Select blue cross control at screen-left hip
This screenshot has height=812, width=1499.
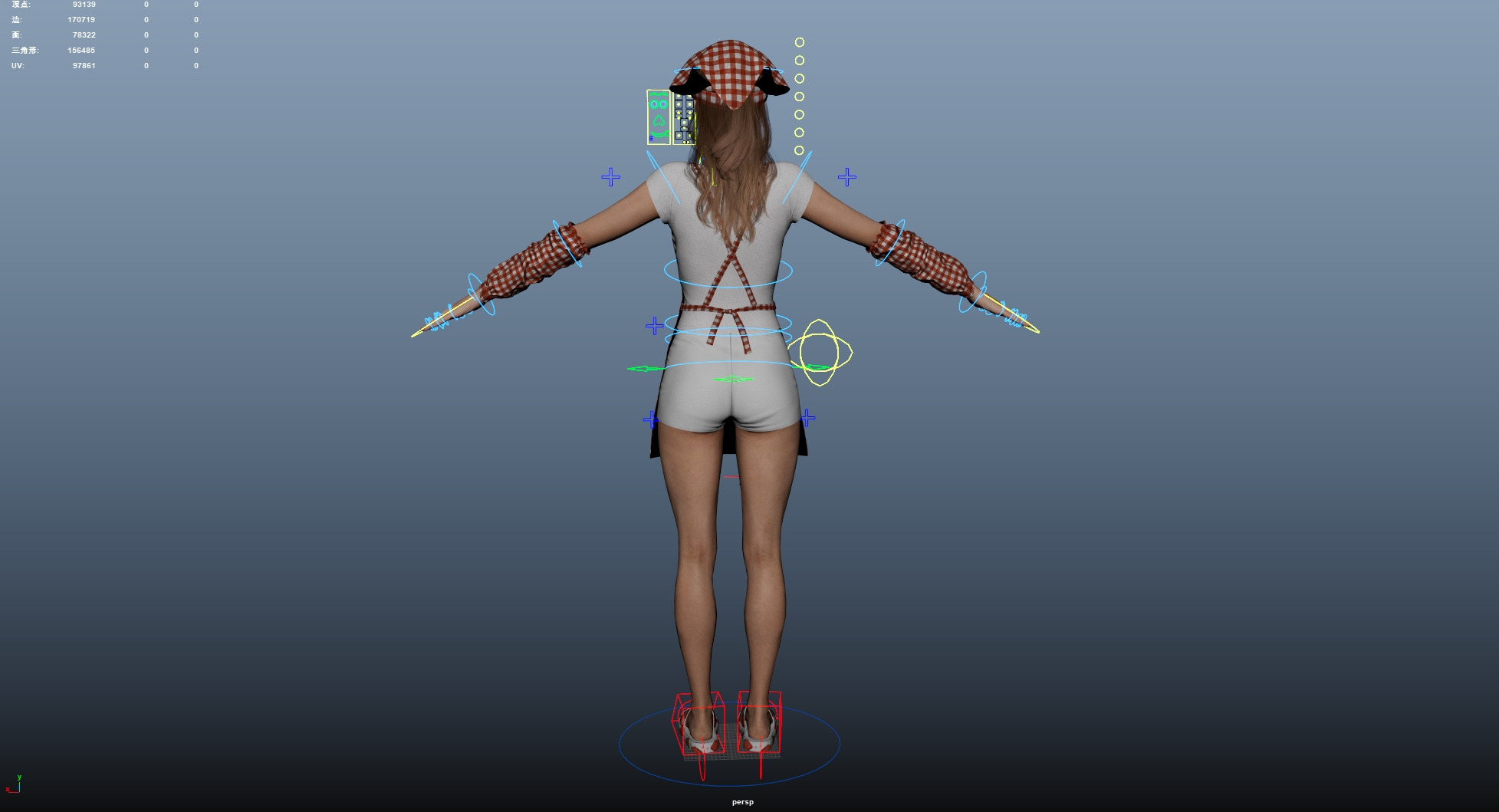point(650,419)
